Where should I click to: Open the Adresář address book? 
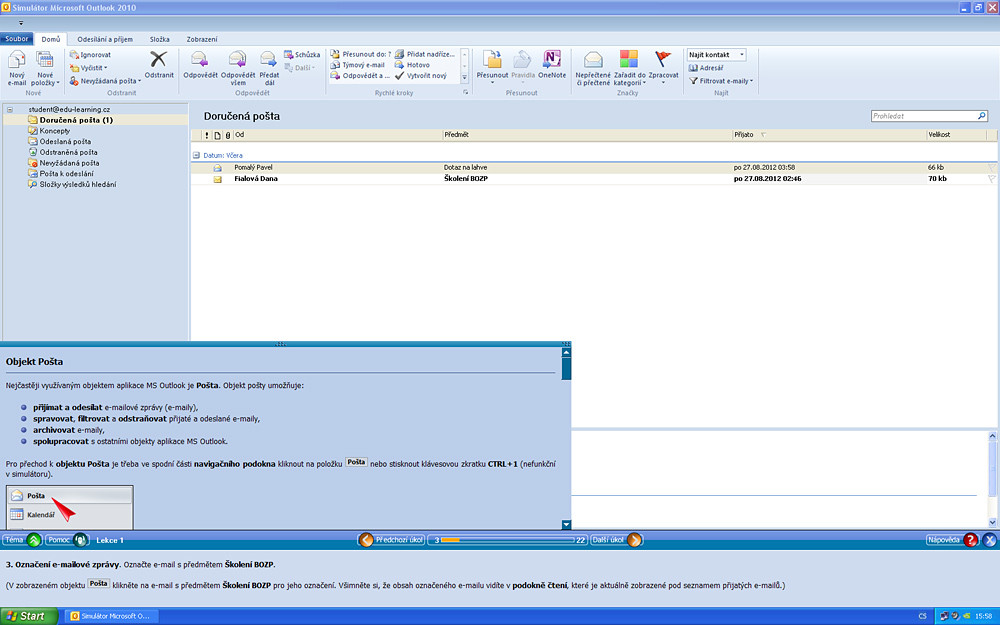pos(706,68)
